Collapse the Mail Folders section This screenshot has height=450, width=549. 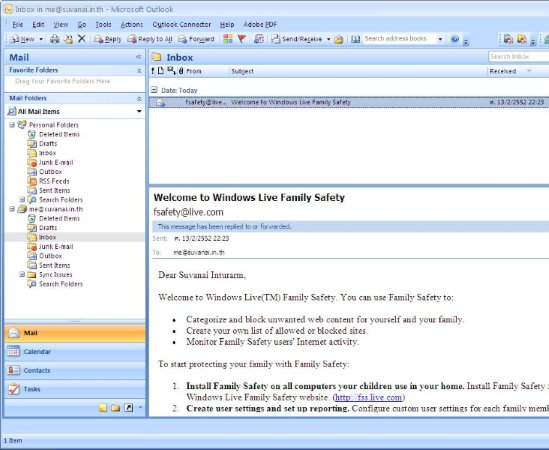[139, 99]
